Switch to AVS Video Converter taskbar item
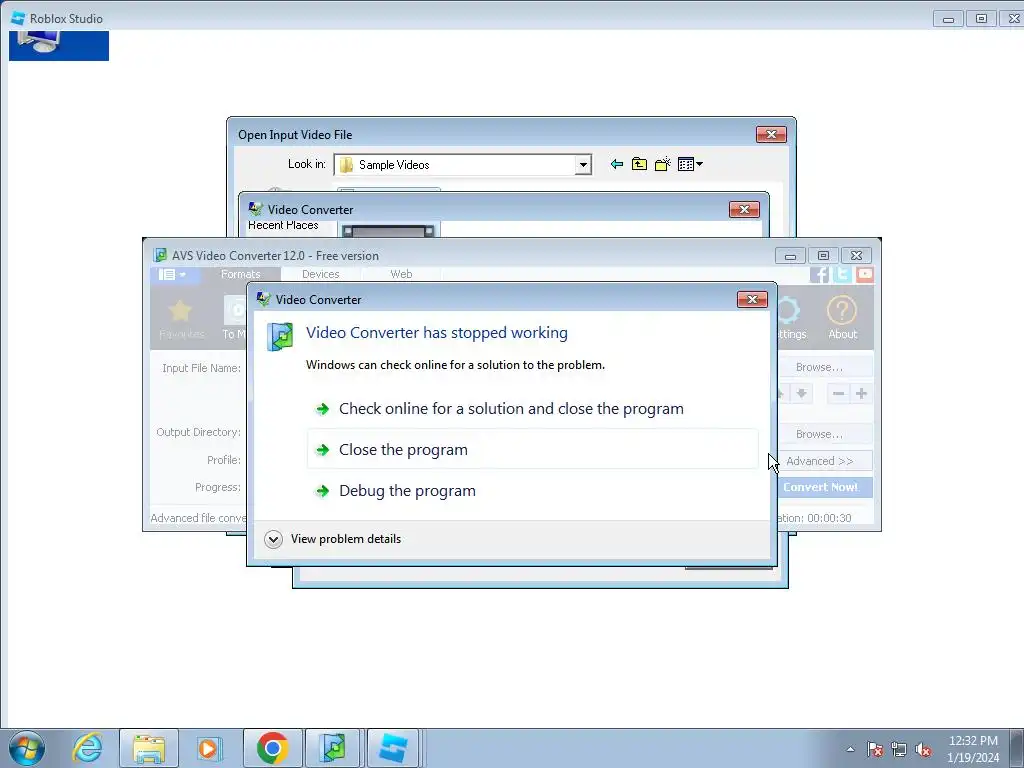 point(333,748)
